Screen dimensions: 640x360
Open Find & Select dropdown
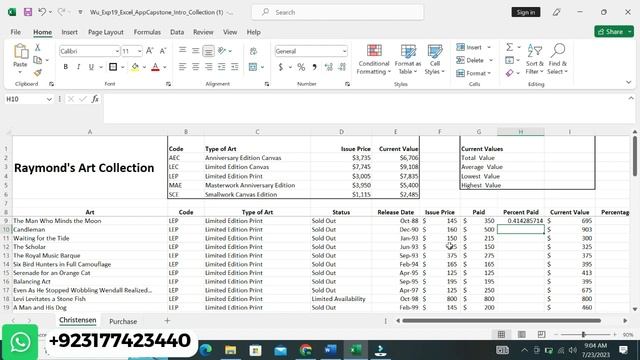558,60
